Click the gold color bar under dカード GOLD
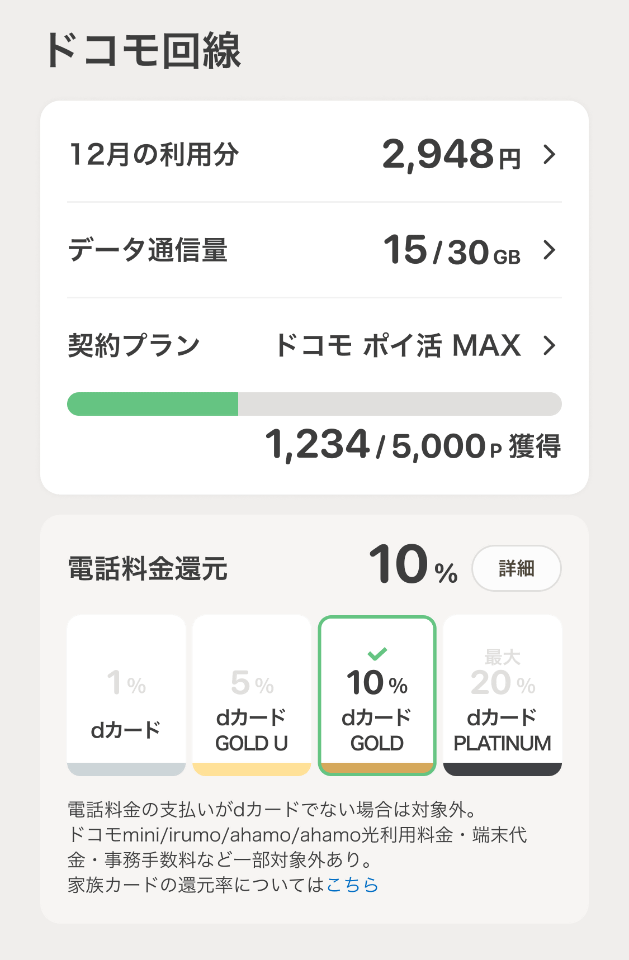This screenshot has height=960, width=629. click(377, 769)
